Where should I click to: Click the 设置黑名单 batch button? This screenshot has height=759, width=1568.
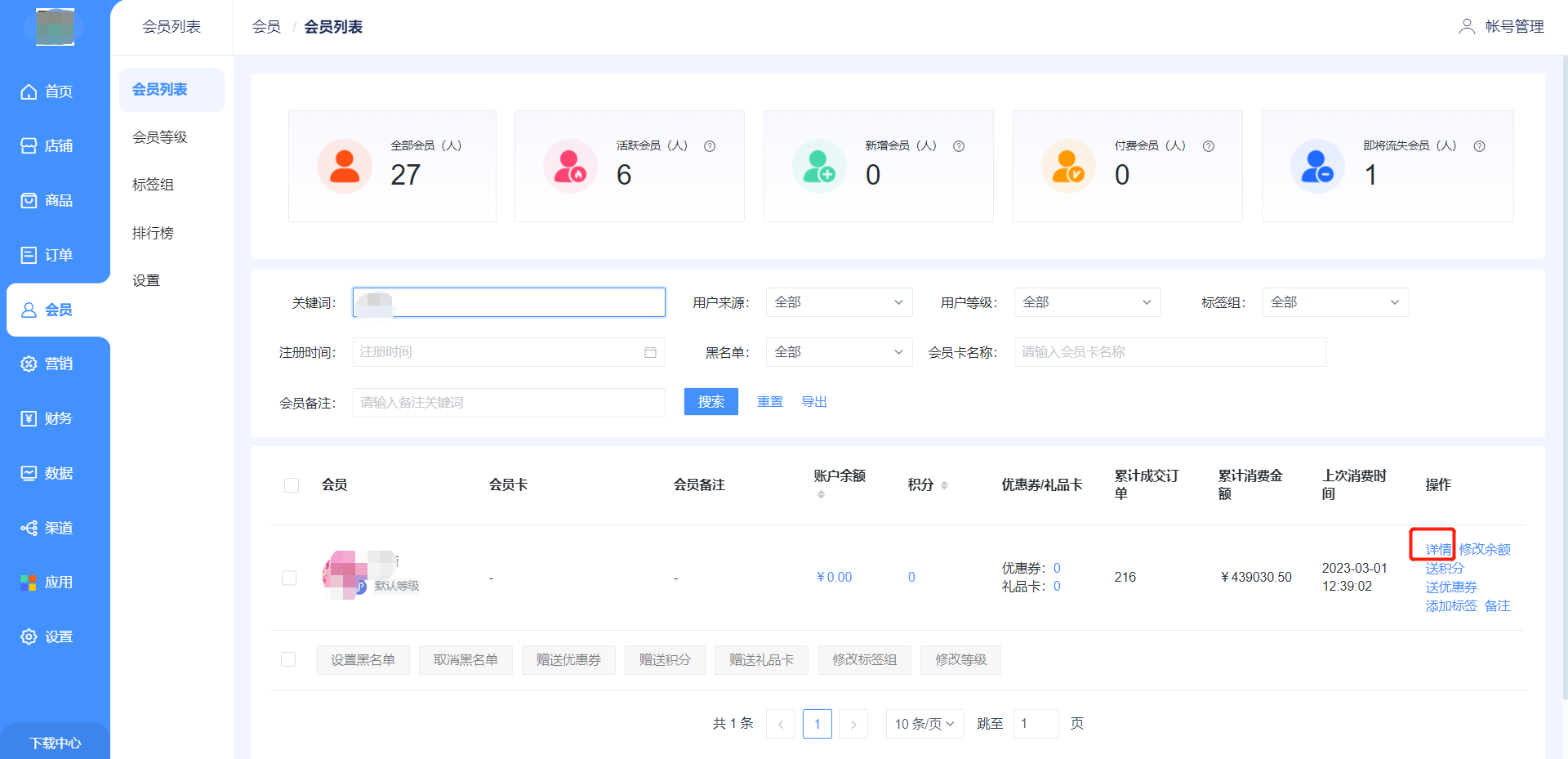point(363,659)
